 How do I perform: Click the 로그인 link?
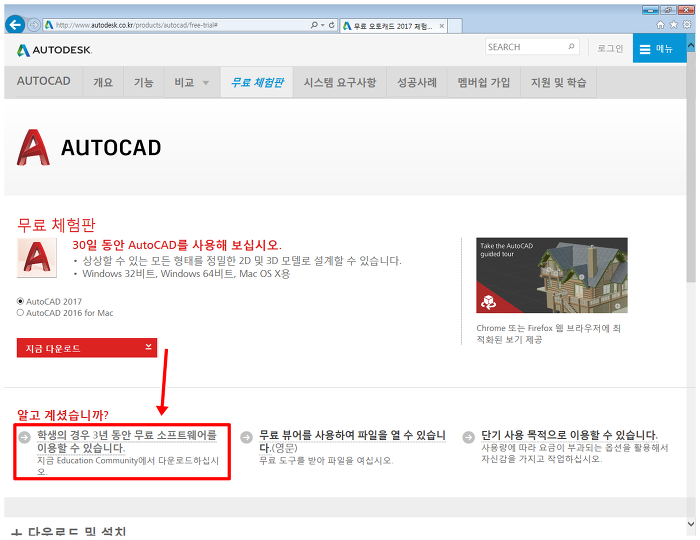[x=610, y=48]
